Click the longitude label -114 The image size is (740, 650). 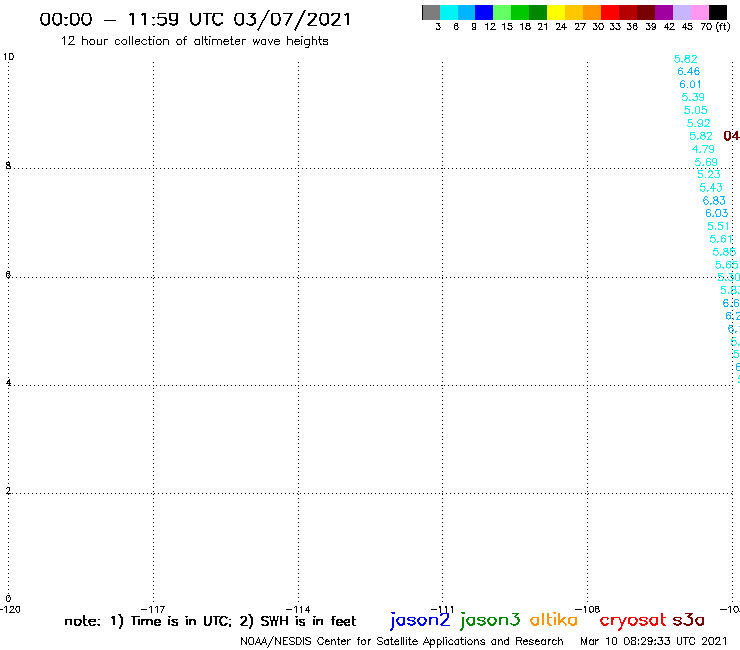[x=298, y=609]
